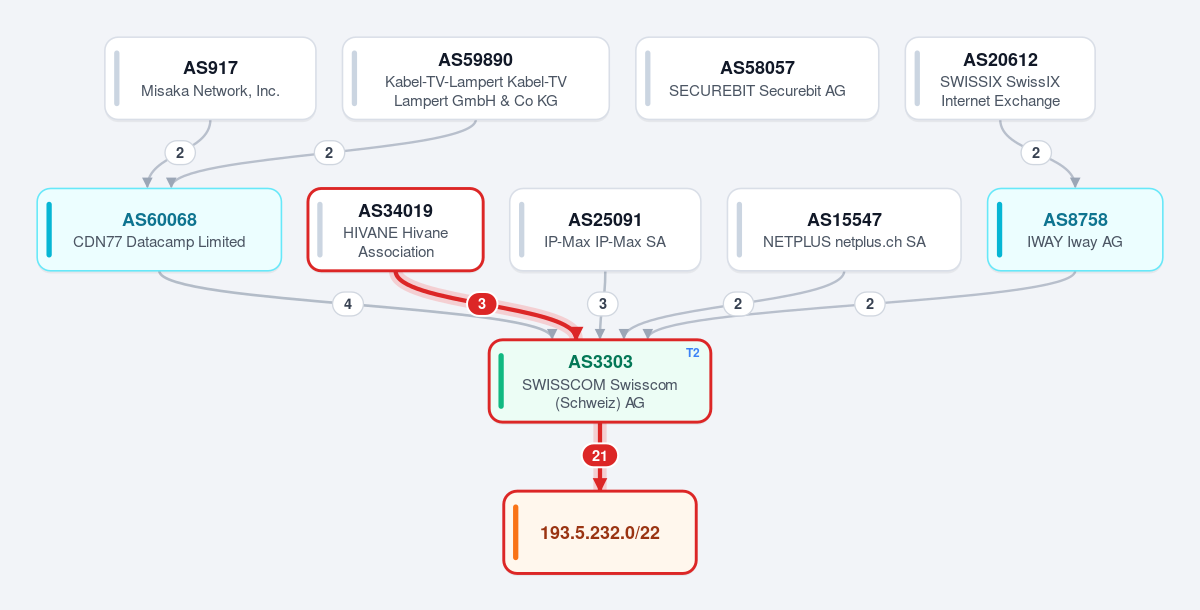Viewport: 1200px width, 610px height.
Task: Select the AS917 Misaka Network node
Action: pyautogui.click(x=210, y=79)
